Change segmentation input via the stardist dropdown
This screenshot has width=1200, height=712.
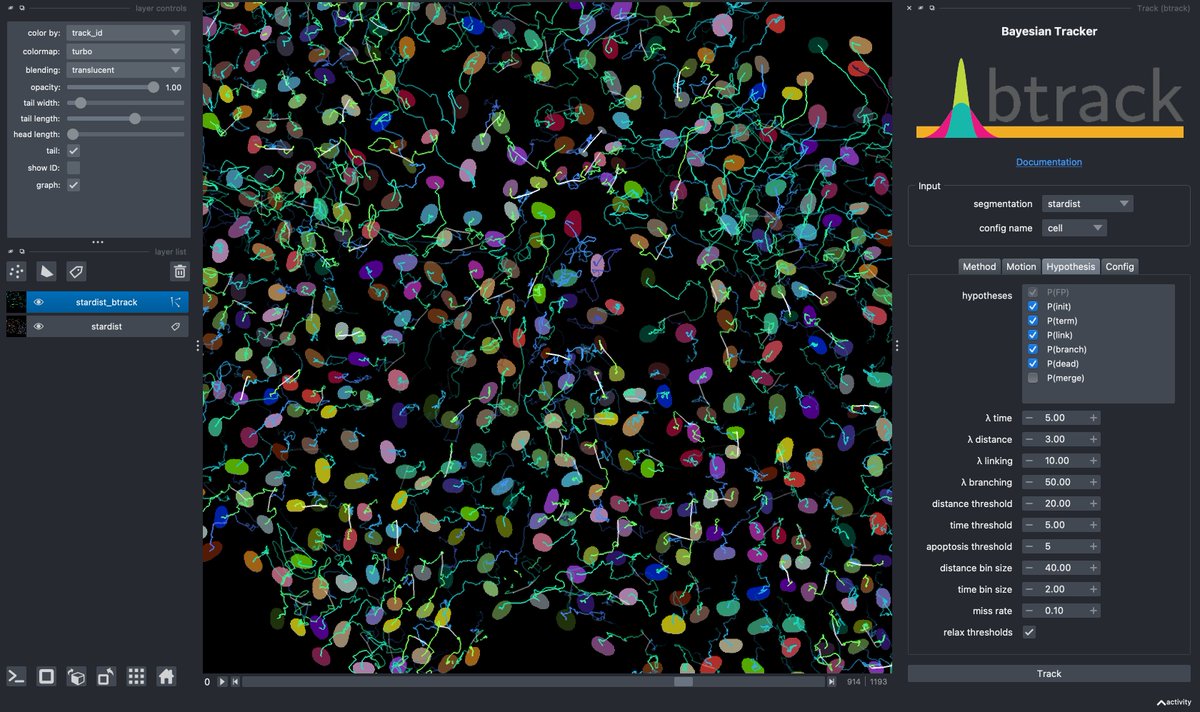(1087, 203)
